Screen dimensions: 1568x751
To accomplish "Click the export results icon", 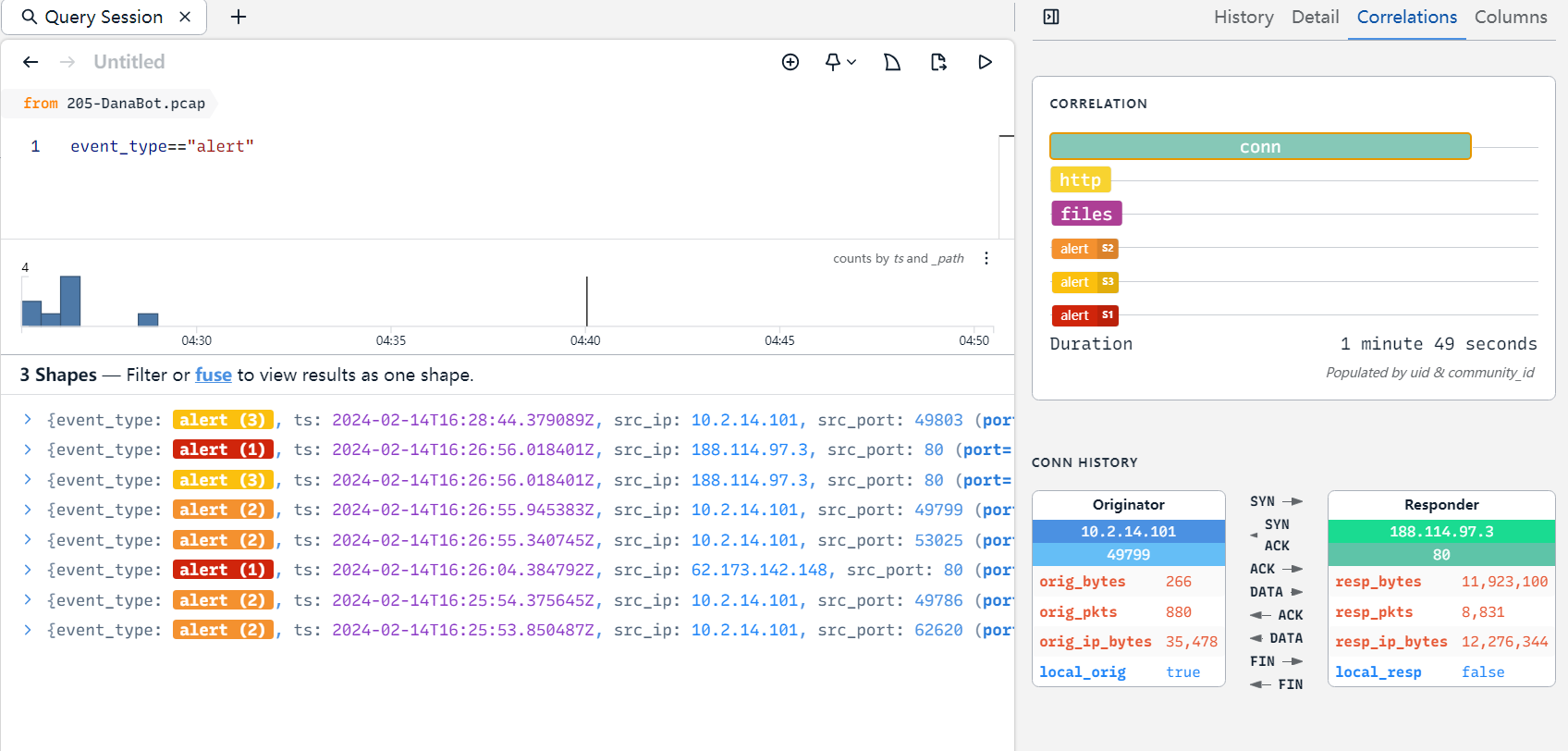I will click(938, 62).
